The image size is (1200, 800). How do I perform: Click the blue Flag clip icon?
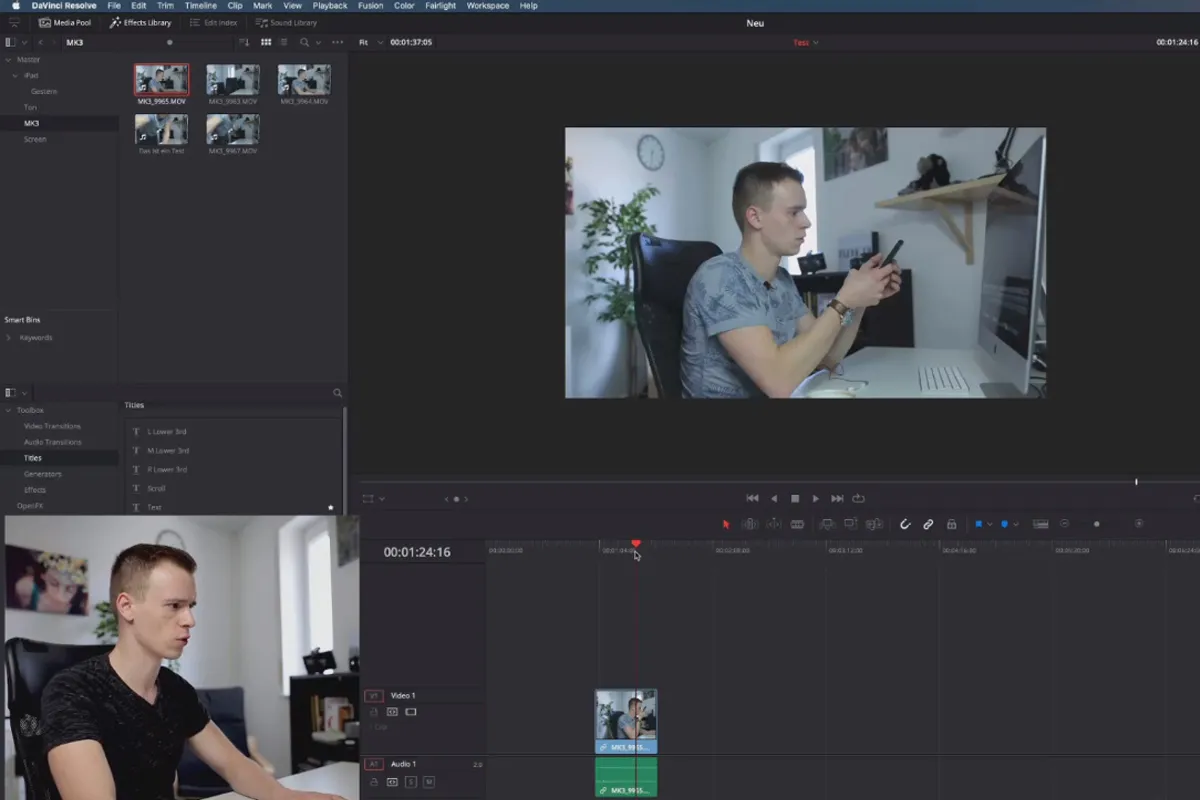click(x=979, y=524)
